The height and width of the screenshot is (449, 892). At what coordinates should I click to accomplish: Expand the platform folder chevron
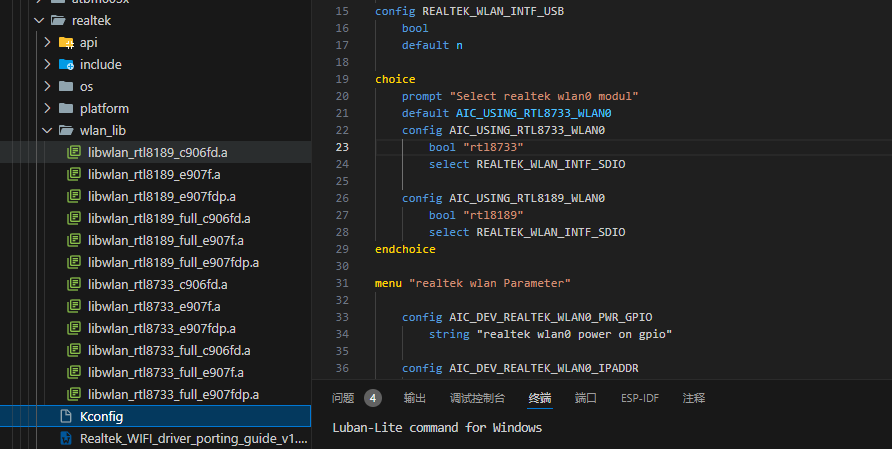pos(47,108)
